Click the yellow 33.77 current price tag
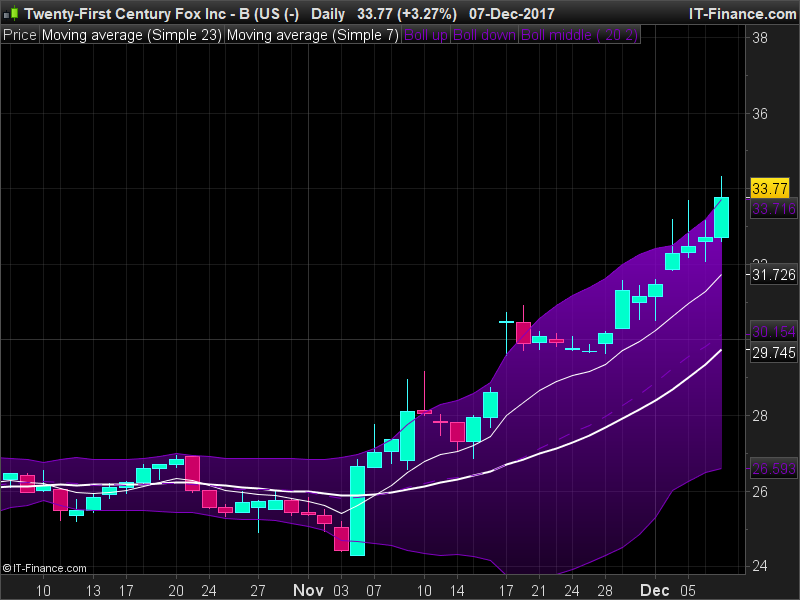 [x=770, y=188]
